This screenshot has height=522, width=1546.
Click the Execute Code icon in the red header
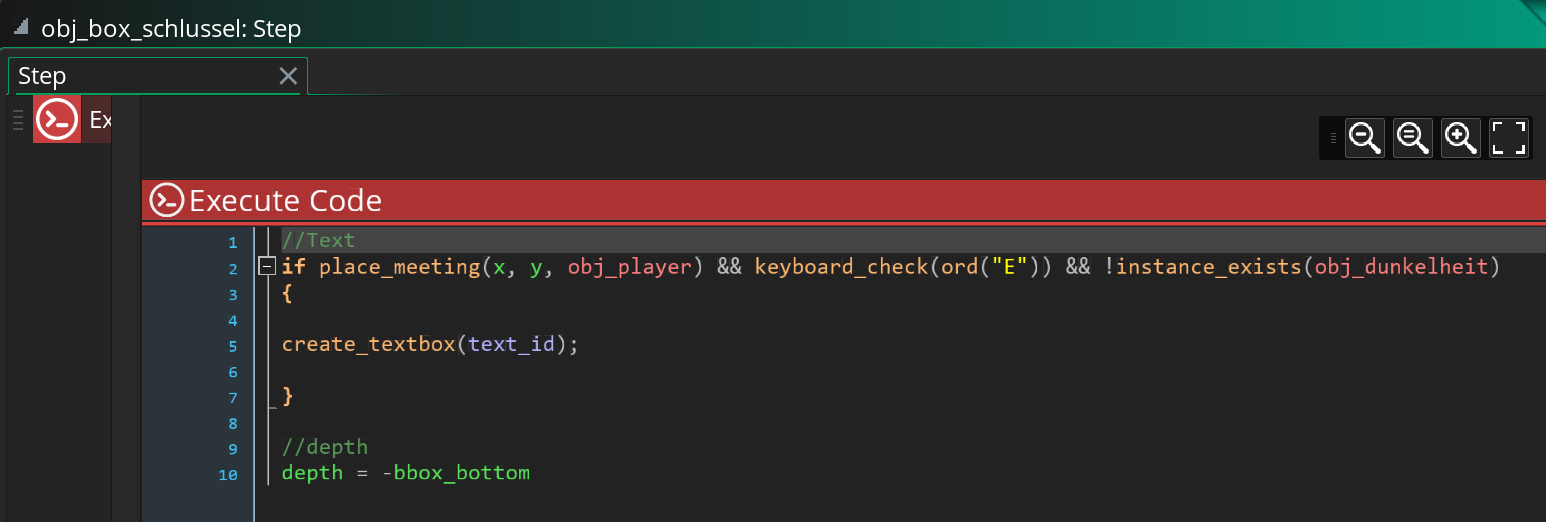[167, 201]
